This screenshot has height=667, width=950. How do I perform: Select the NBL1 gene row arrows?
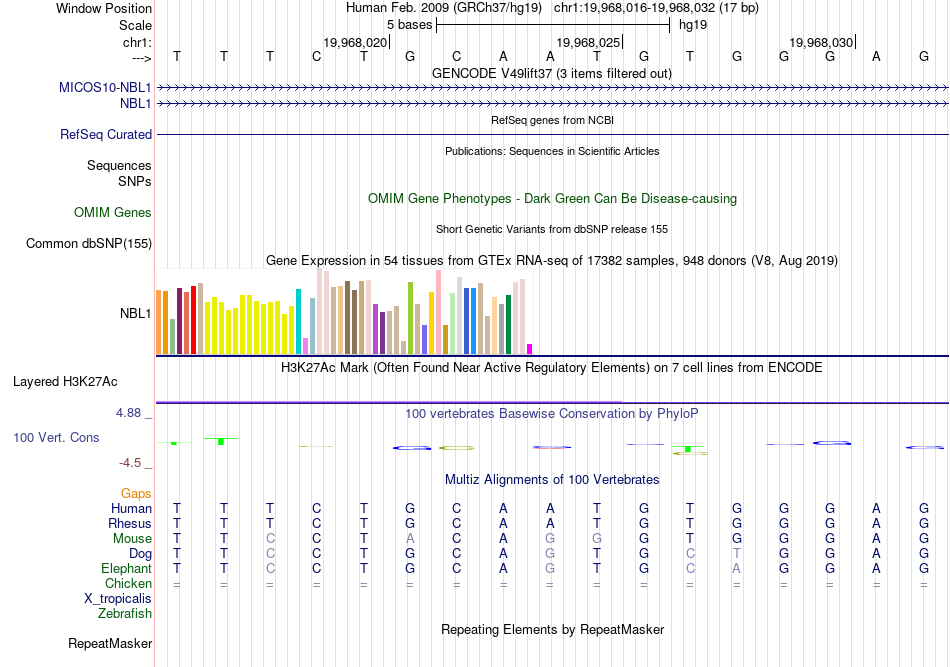(553, 104)
